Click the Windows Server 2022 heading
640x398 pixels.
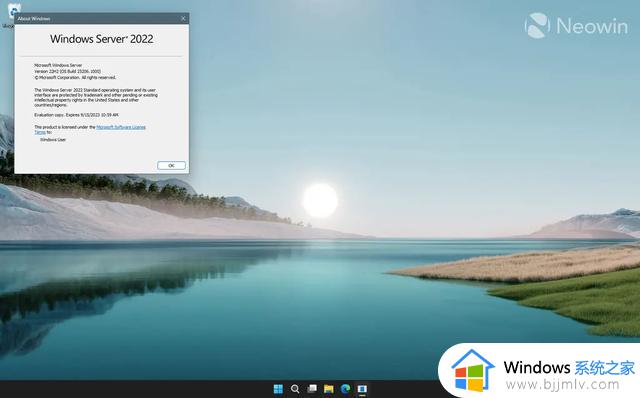point(102,39)
